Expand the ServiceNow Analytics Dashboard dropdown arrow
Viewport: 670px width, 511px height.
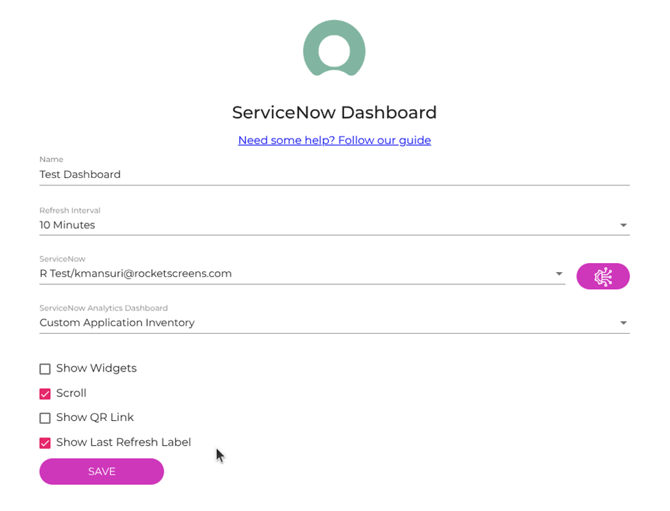pos(623,323)
